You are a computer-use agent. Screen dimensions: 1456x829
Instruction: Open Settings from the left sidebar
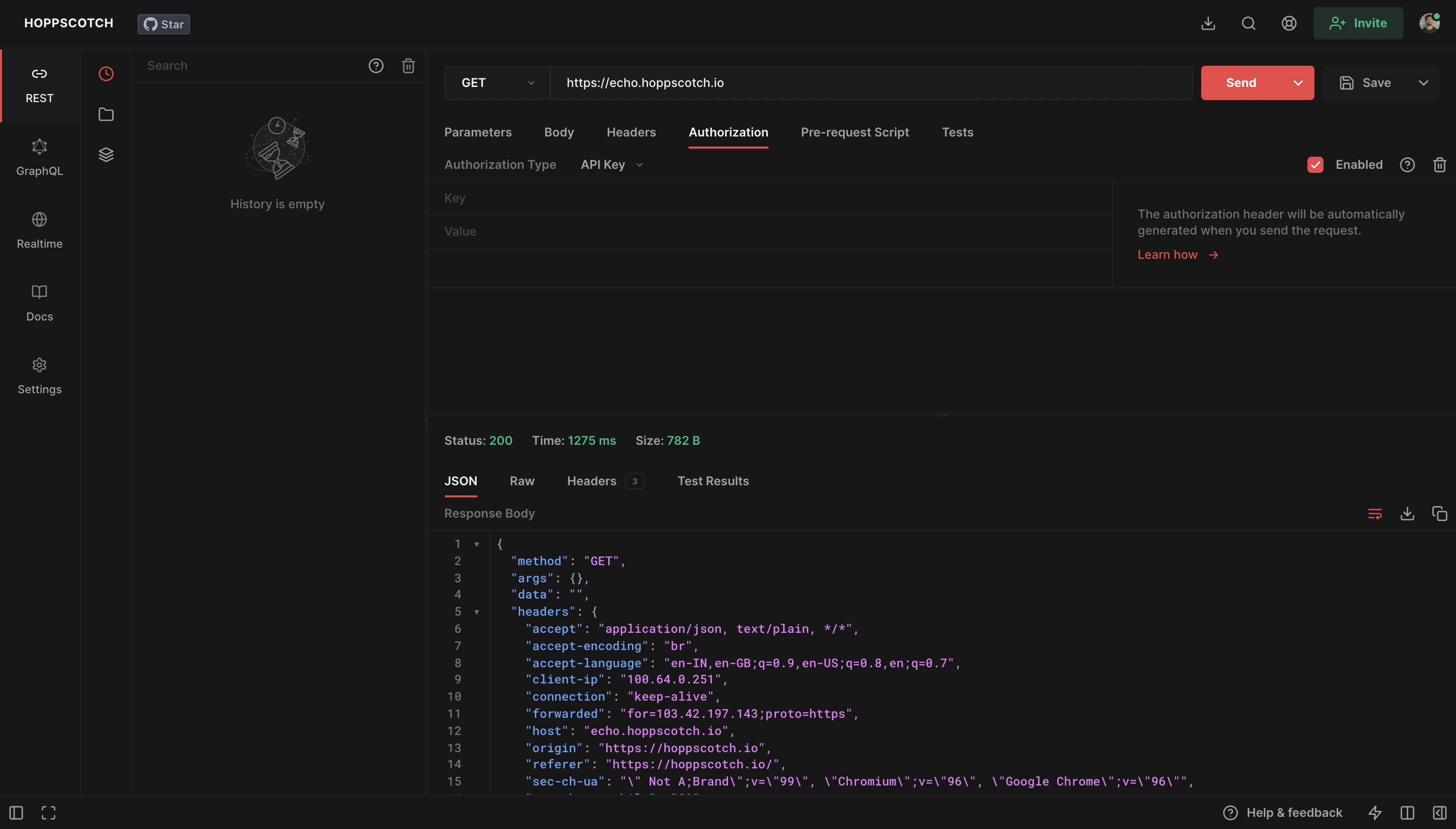(x=39, y=376)
